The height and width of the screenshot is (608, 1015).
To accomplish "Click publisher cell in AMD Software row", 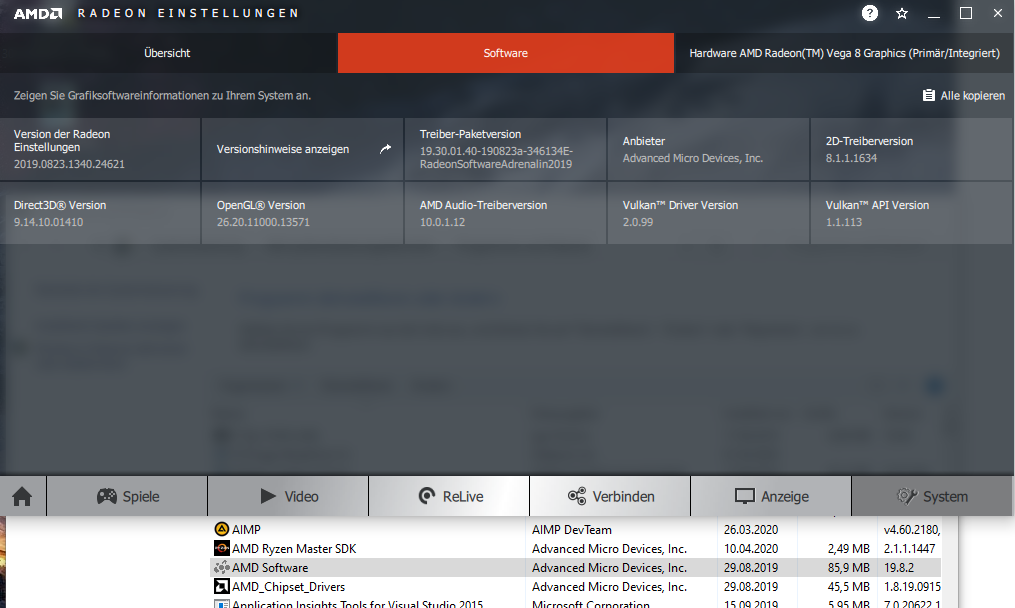I will 609,567.
